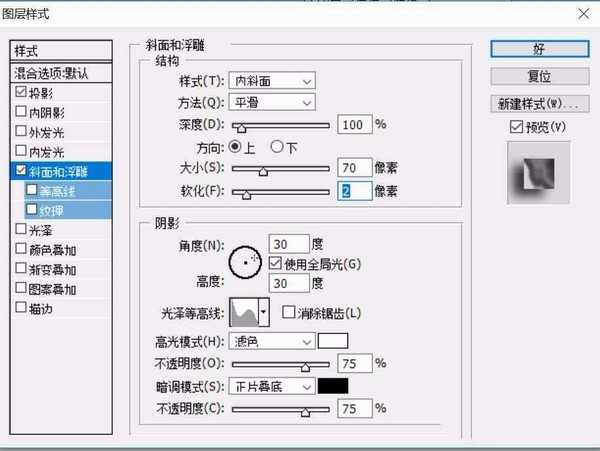Click the 好 OK button
The image size is (600, 451).
point(539,48)
